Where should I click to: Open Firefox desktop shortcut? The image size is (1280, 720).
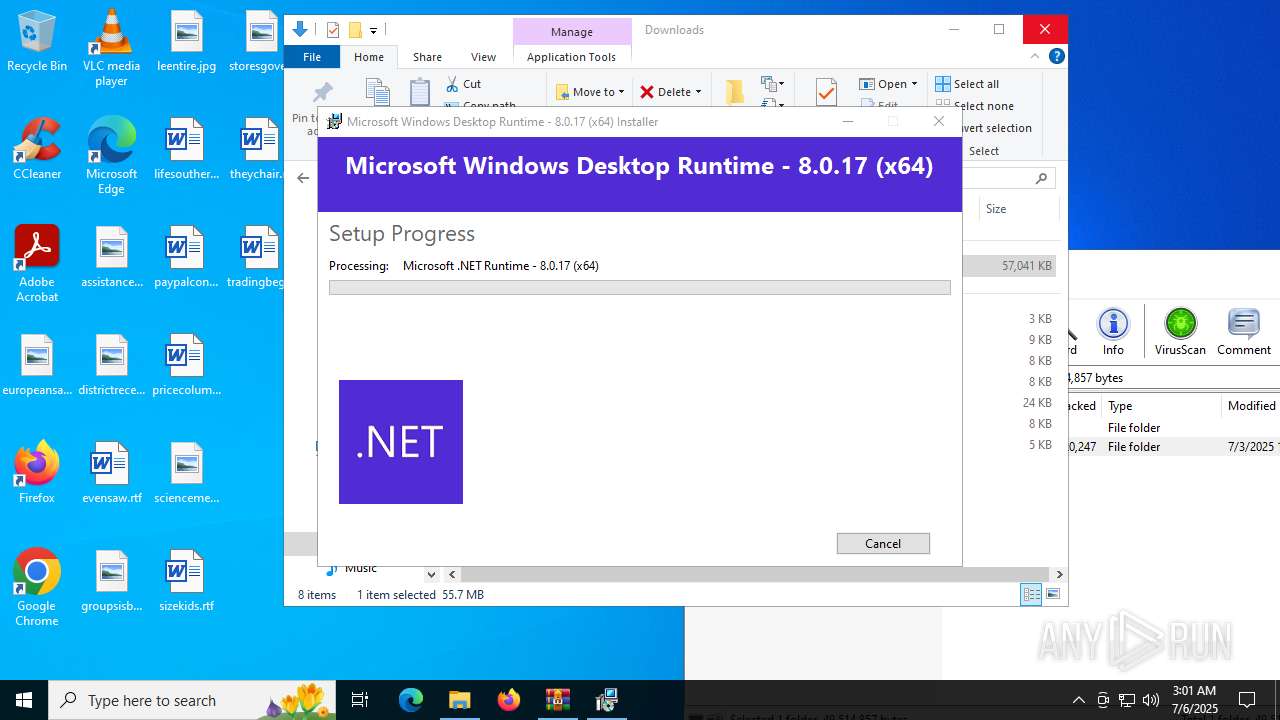pos(37,472)
